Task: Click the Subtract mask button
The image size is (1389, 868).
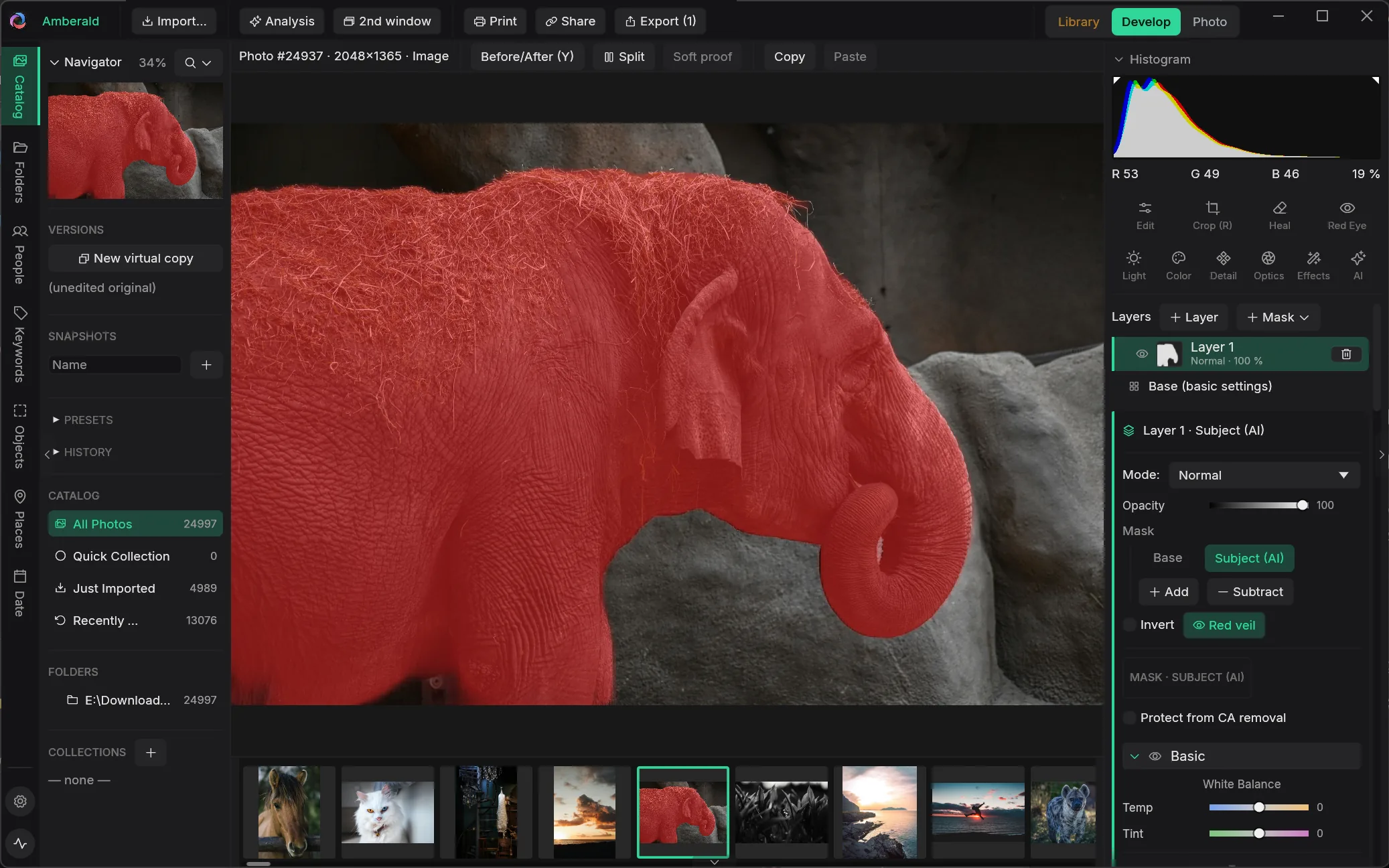Action: click(1250, 592)
